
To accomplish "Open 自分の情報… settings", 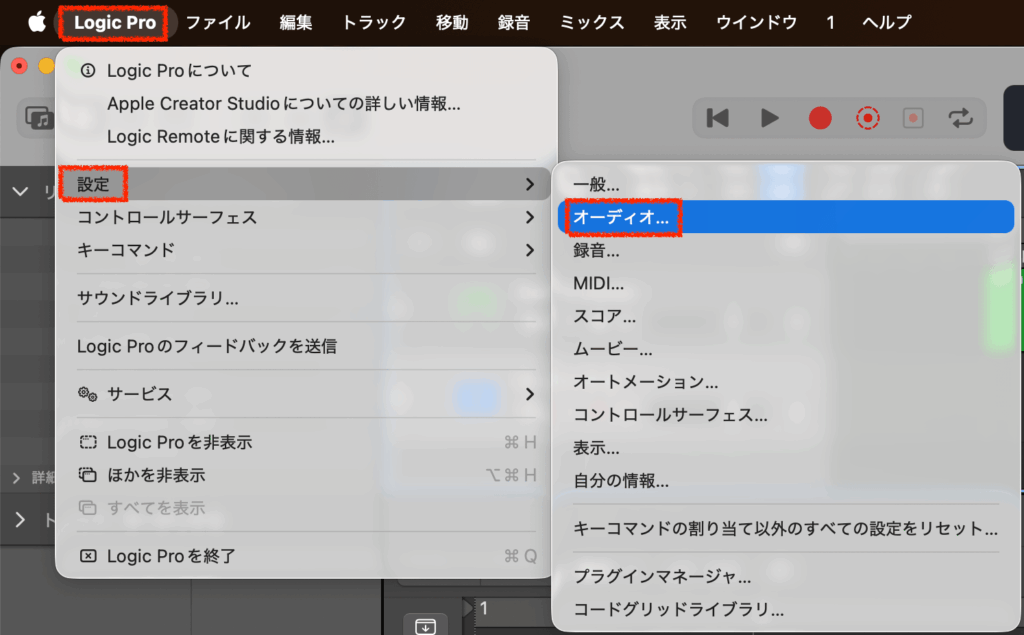I will point(786,481).
